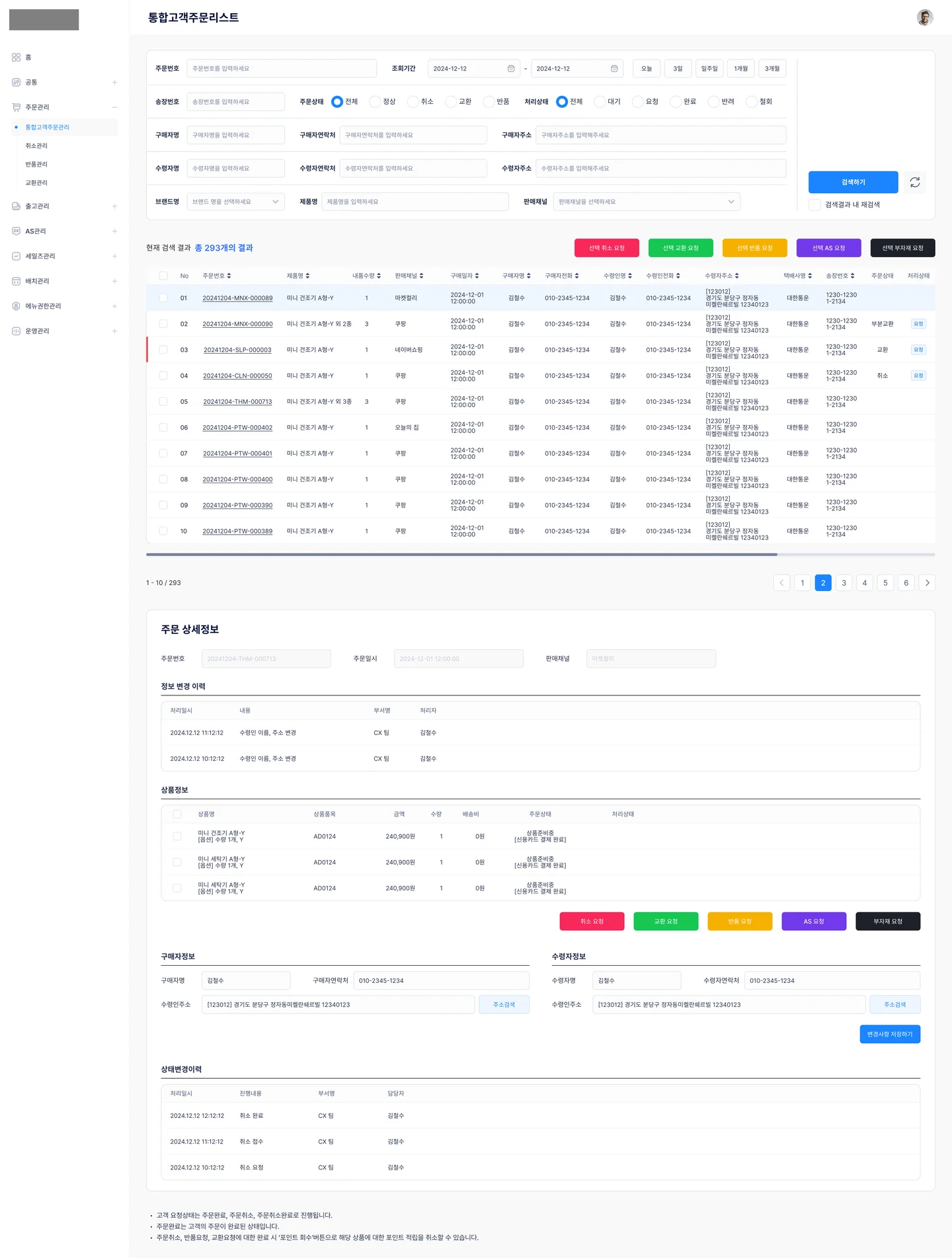
Task: Open the user profile avatar
Action: click(x=925, y=17)
